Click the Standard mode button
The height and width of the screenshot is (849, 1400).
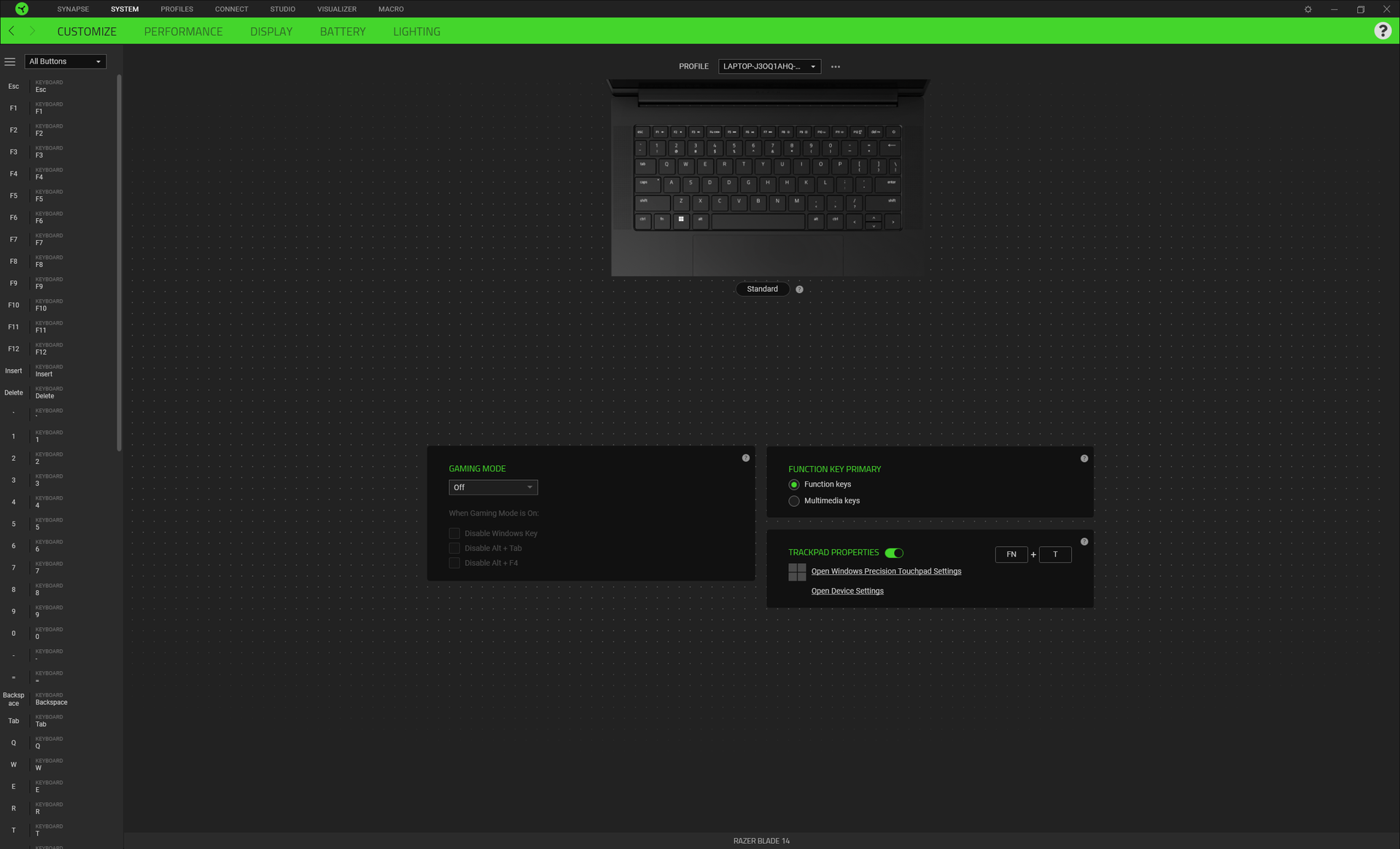762,290
